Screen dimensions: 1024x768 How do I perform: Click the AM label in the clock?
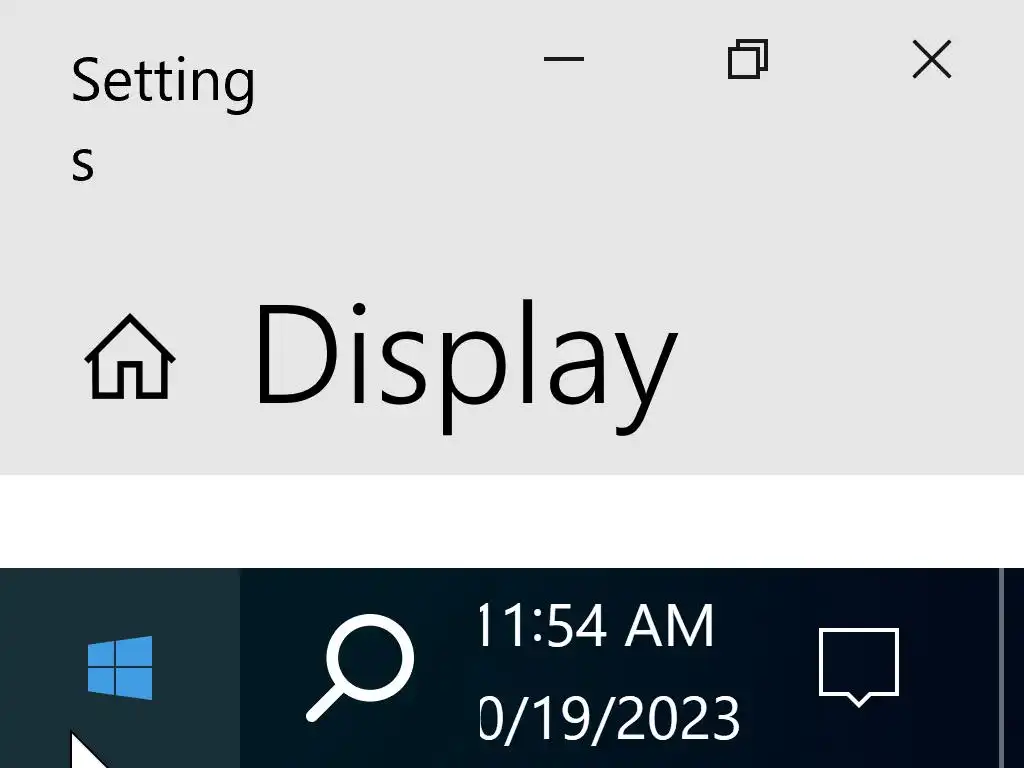[669, 626]
